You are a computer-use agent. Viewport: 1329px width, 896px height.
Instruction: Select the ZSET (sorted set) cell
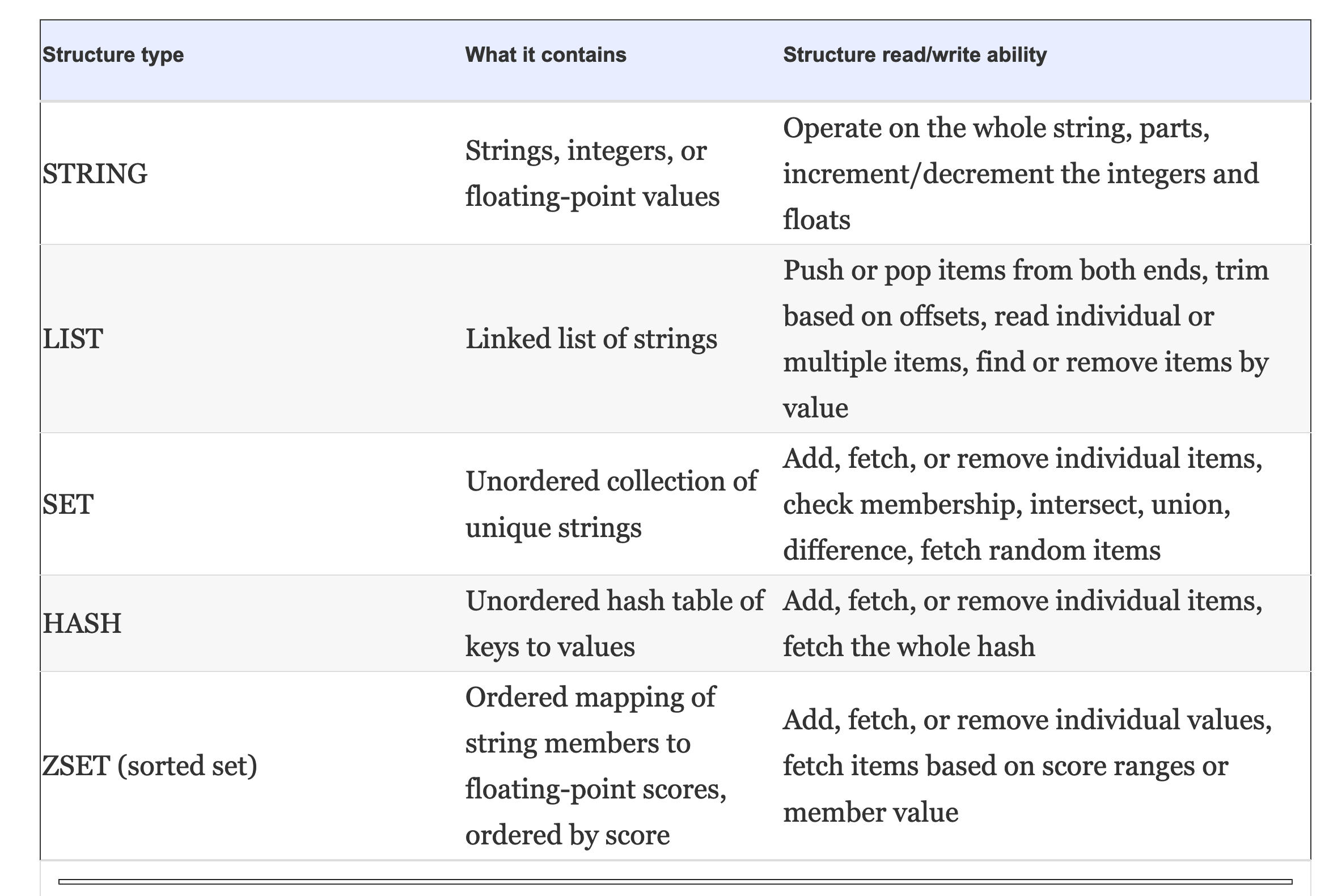[x=150, y=766]
